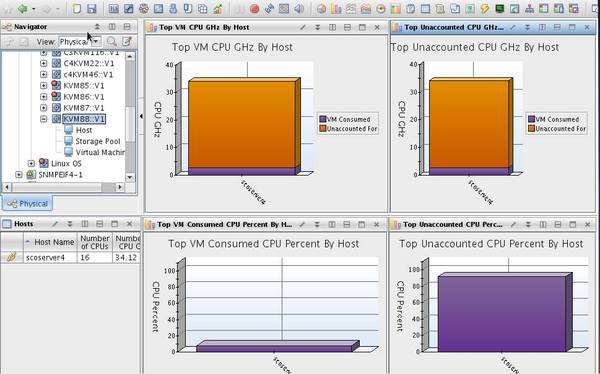Click the topology view toolbar icon
Viewport: 600px width, 374px height.
coord(529,9)
